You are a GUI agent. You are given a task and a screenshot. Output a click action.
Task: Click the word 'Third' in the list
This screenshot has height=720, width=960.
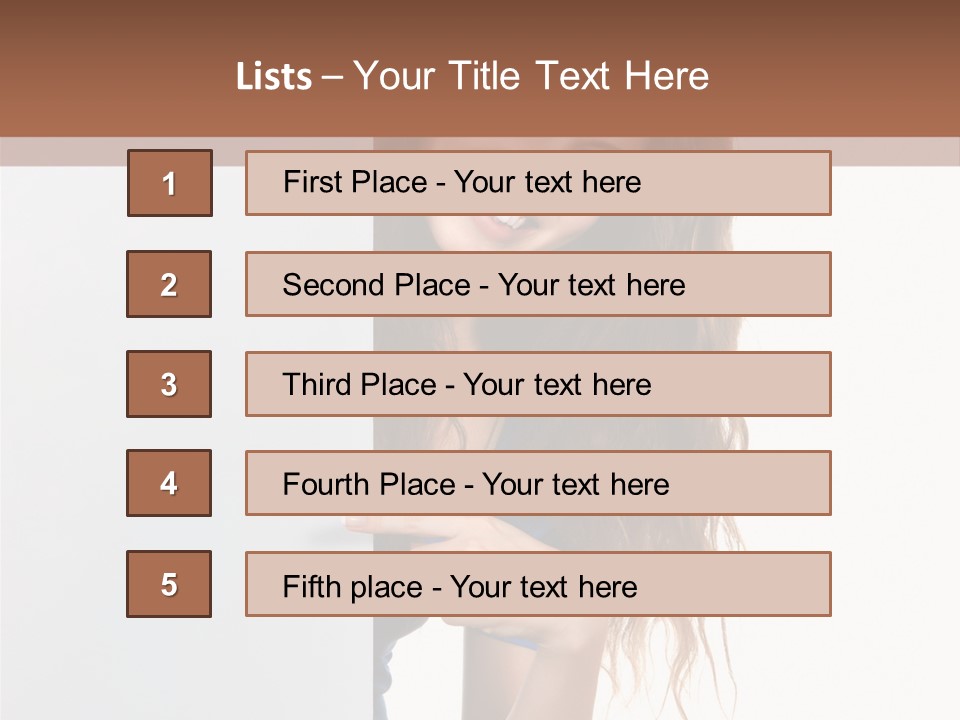316,384
